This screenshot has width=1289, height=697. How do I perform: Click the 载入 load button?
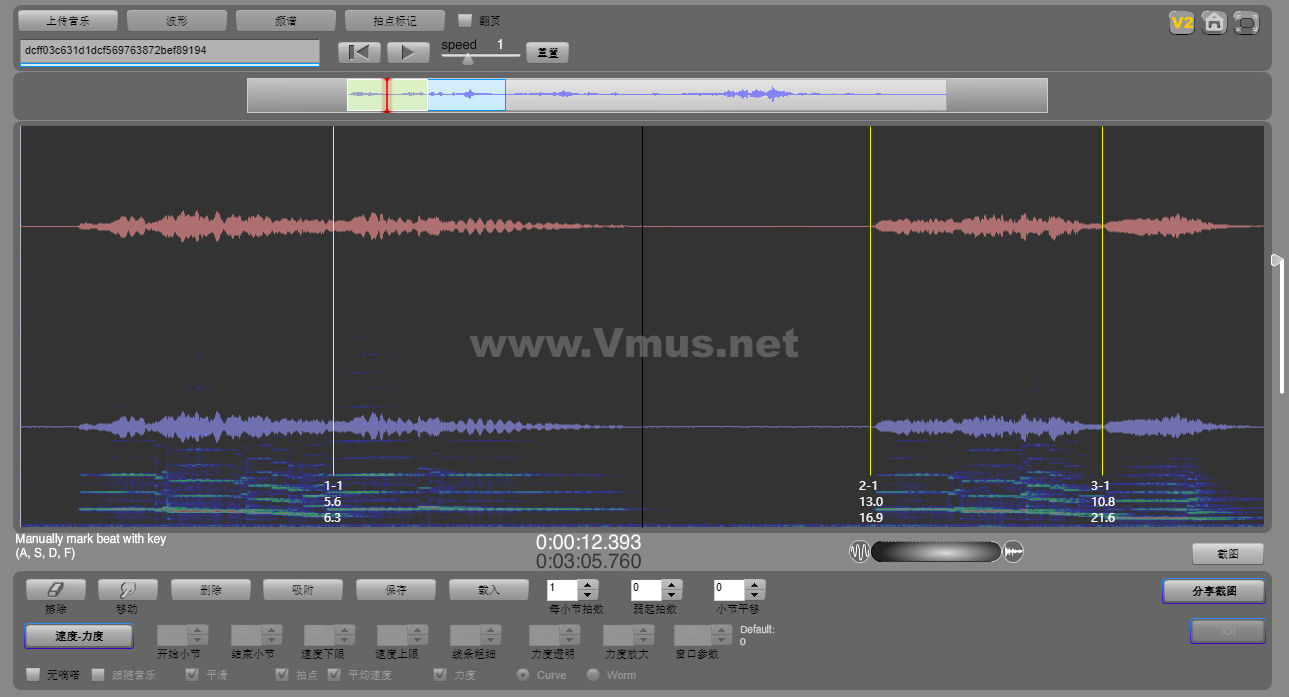click(489, 590)
